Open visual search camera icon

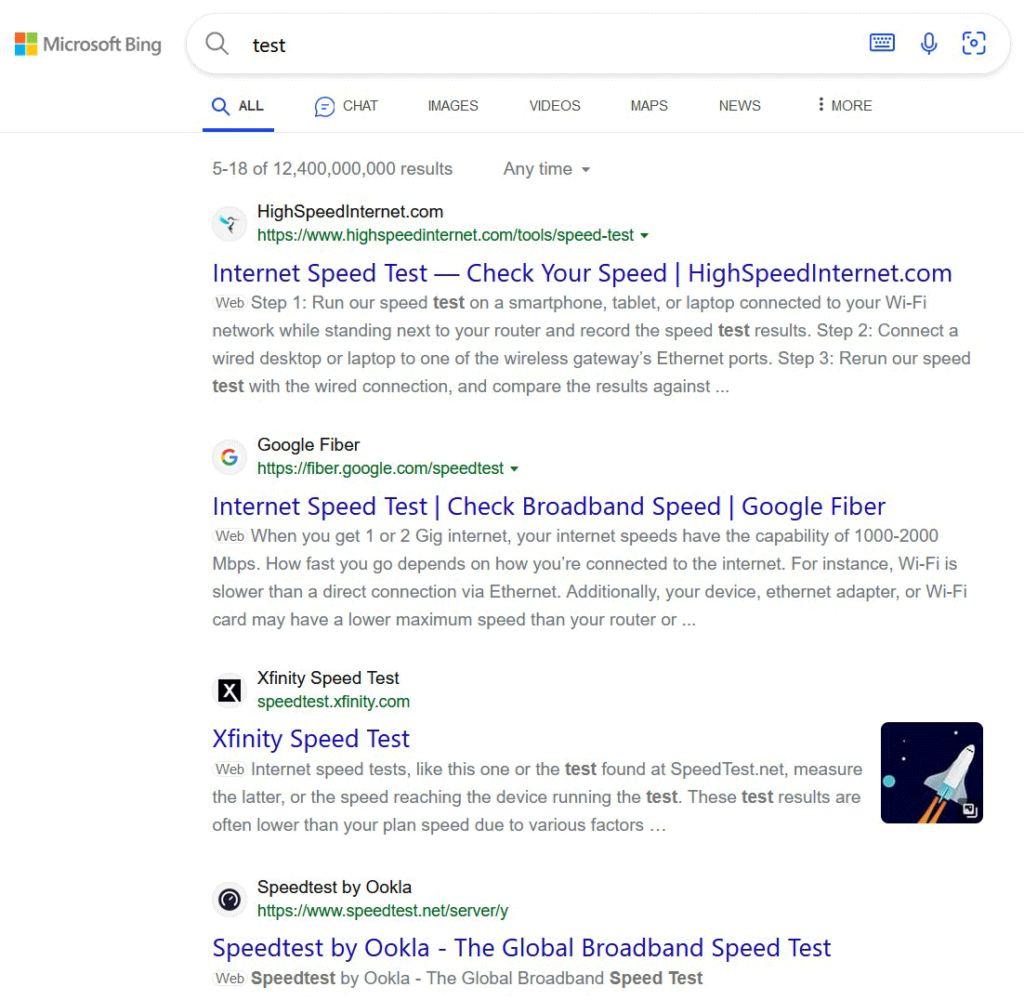tap(973, 43)
